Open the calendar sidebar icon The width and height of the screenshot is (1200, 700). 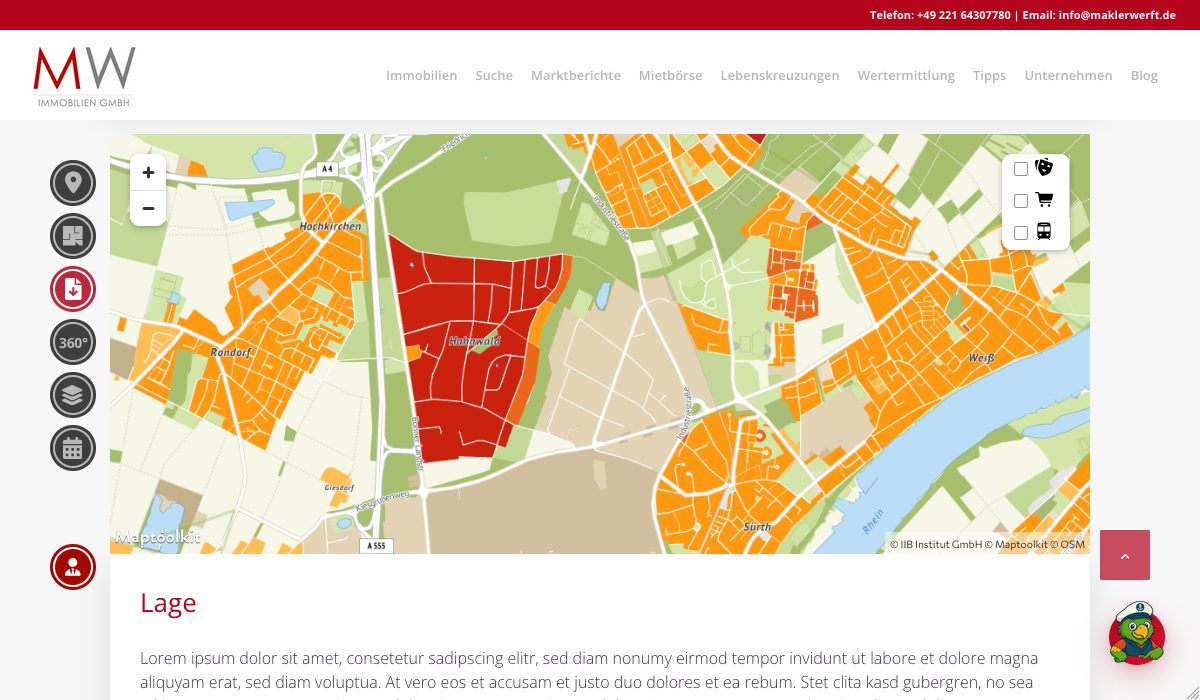[x=73, y=448]
